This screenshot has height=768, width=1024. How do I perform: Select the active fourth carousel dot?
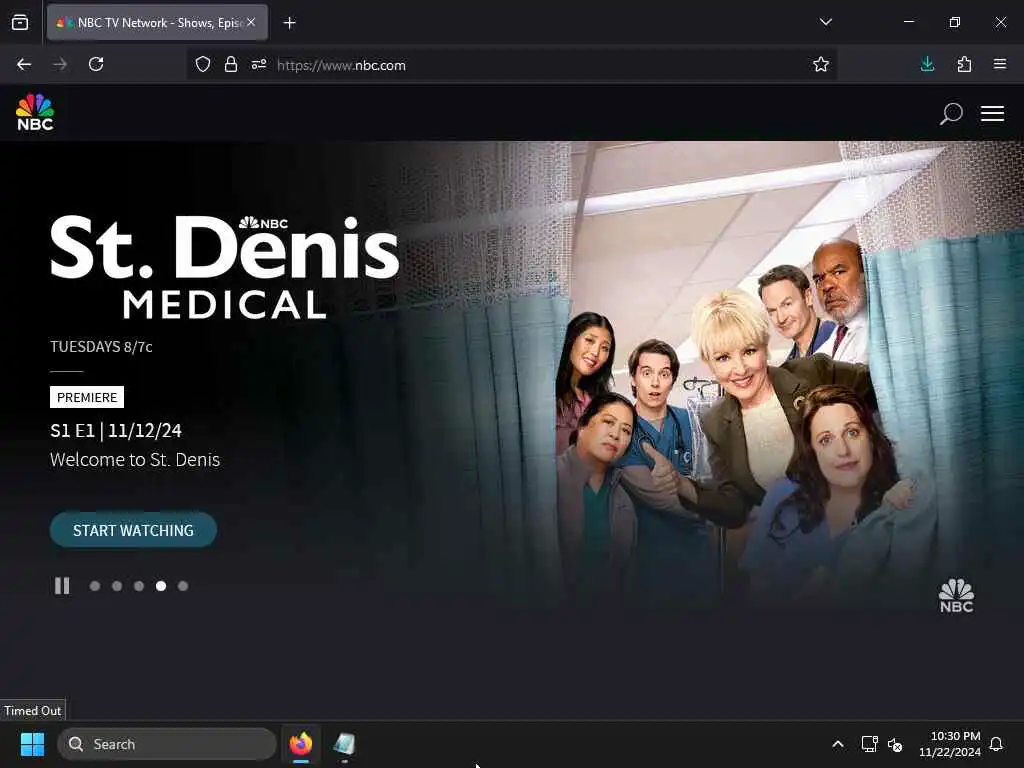pyautogui.click(x=161, y=586)
